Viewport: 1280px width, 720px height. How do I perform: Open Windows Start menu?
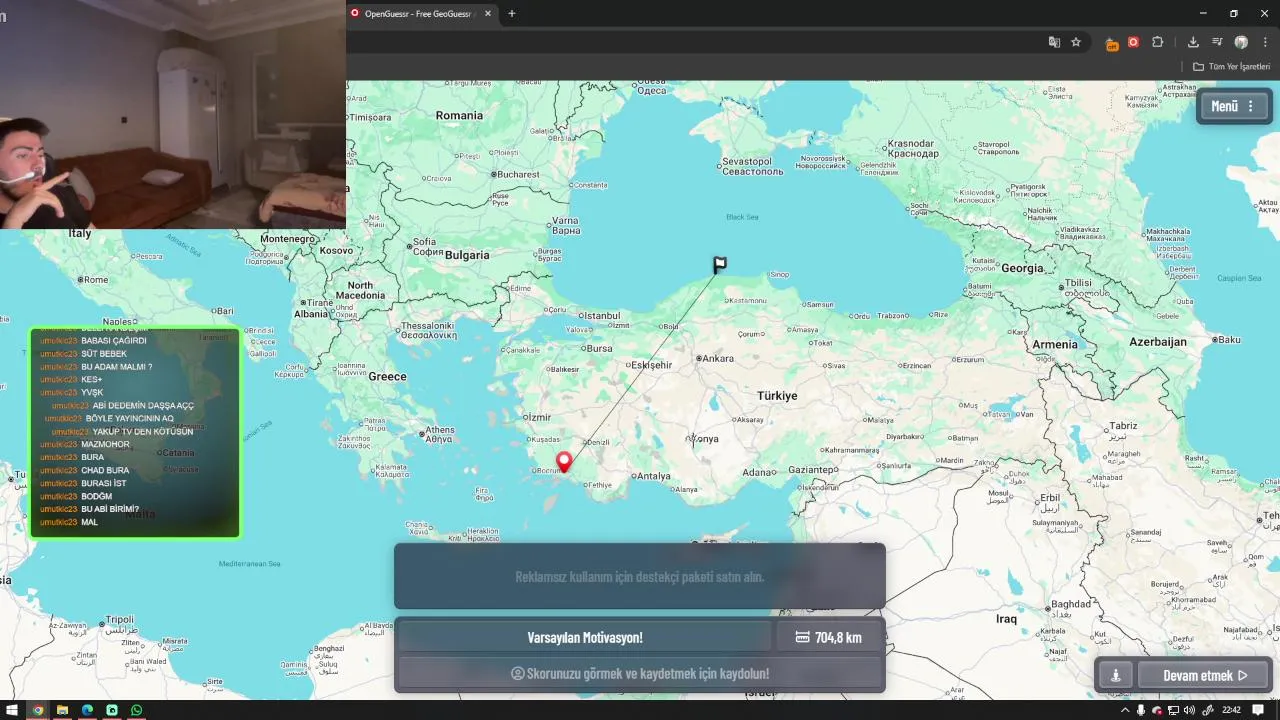pyautogui.click(x=11, y=710)
